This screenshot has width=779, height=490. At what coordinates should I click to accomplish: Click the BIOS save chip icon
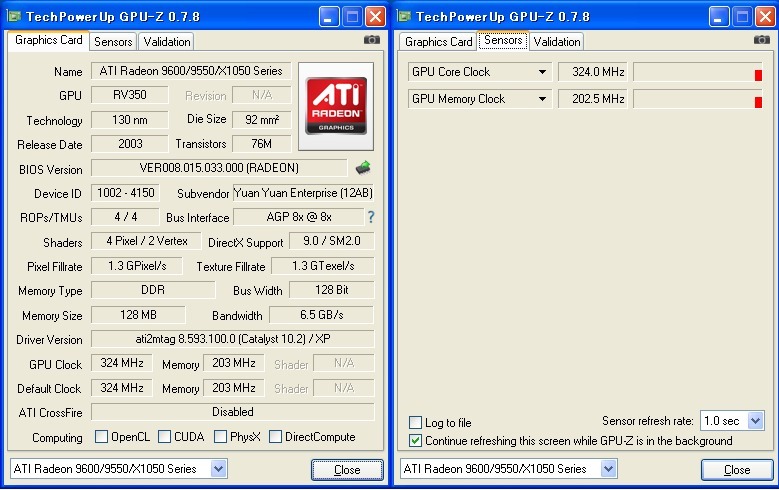363,168
